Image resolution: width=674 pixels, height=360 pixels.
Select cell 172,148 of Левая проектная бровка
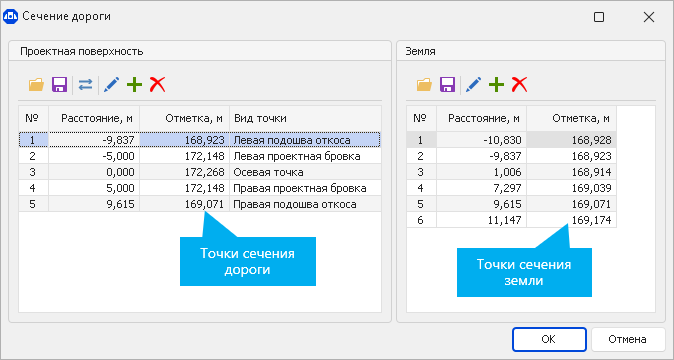[184, 156]
